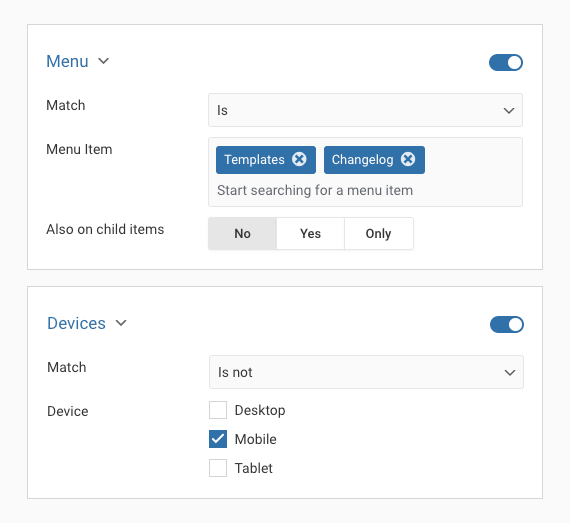Screen dimensions: 570x523
Task: Disable the Devices condition toggle
Action: [x=507, y=325]
